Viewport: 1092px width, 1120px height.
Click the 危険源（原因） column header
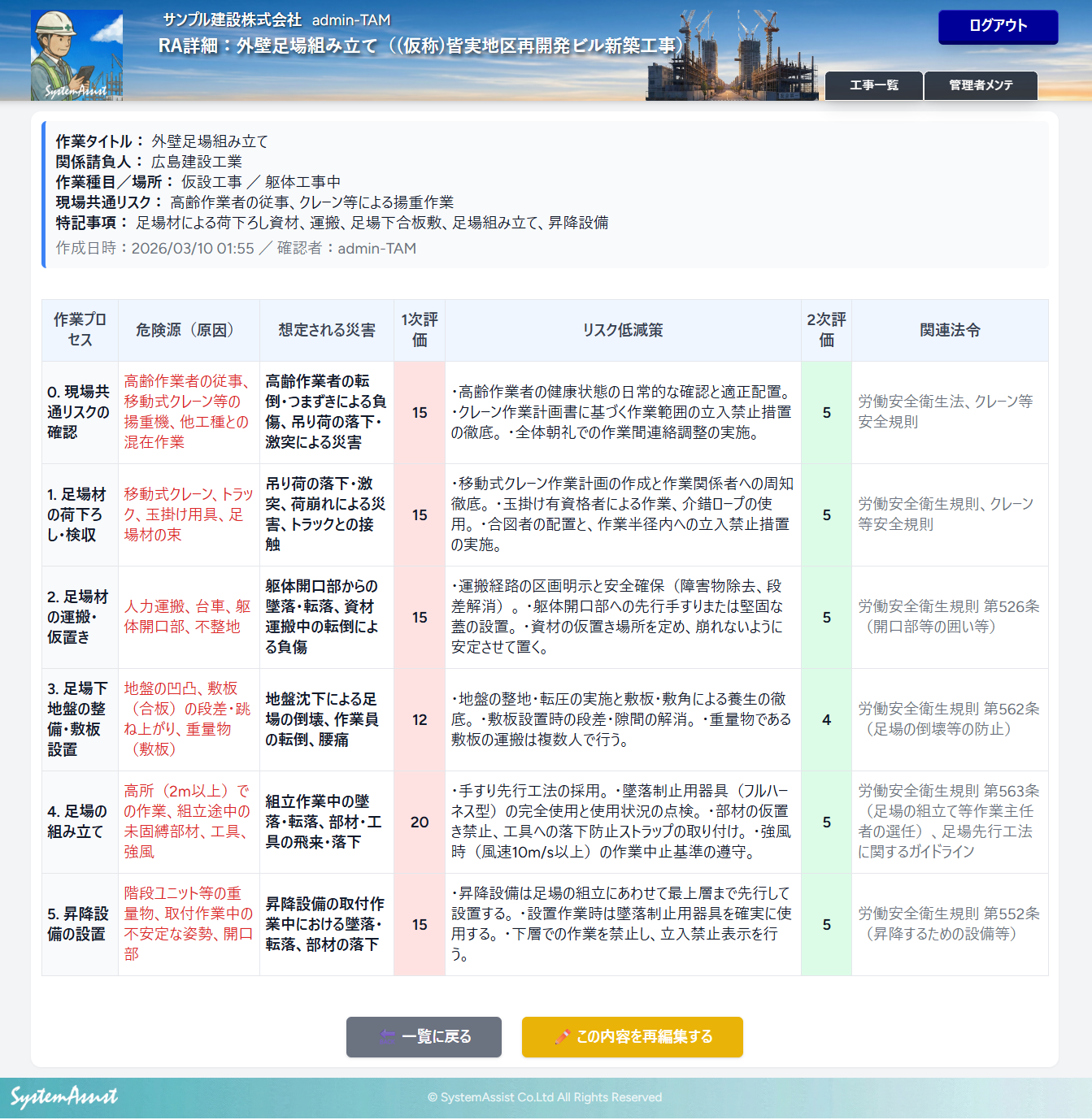point(188,330)
